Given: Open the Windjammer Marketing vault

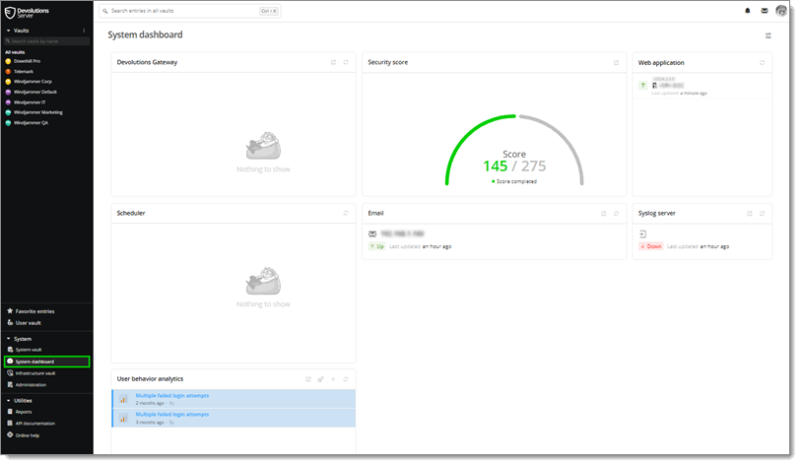Looking at the screenshot, I should (34, 112).
